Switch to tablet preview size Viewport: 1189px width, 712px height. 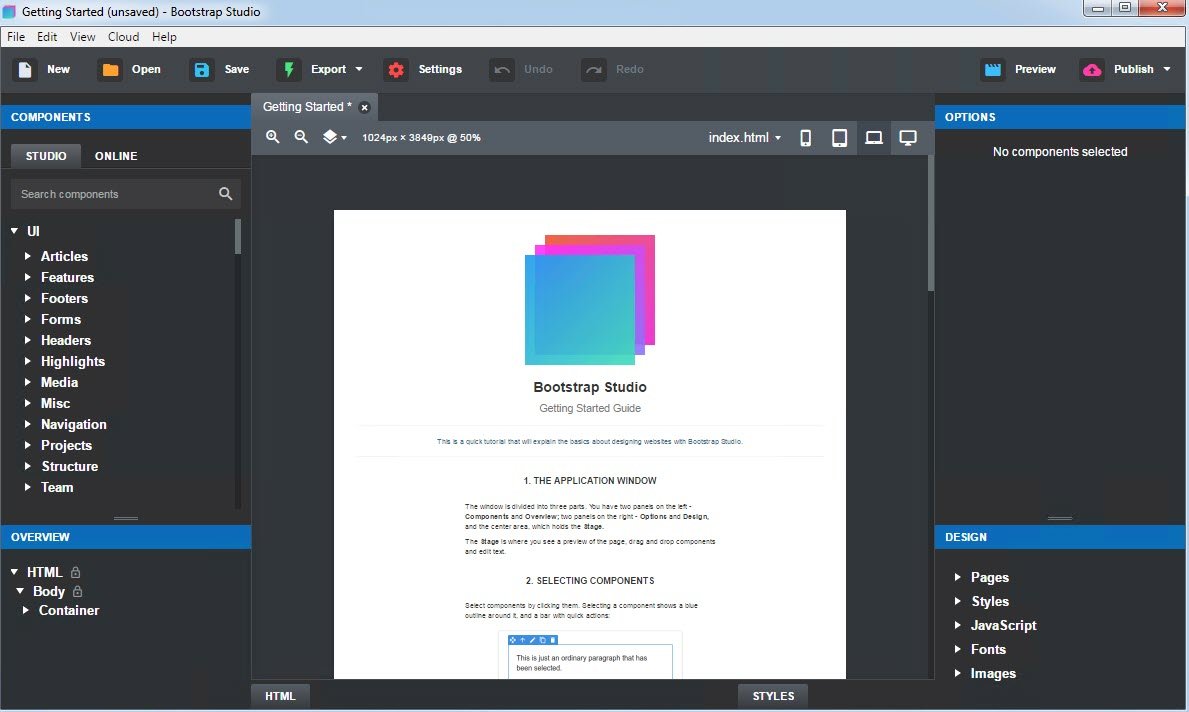tap(839, 138)
